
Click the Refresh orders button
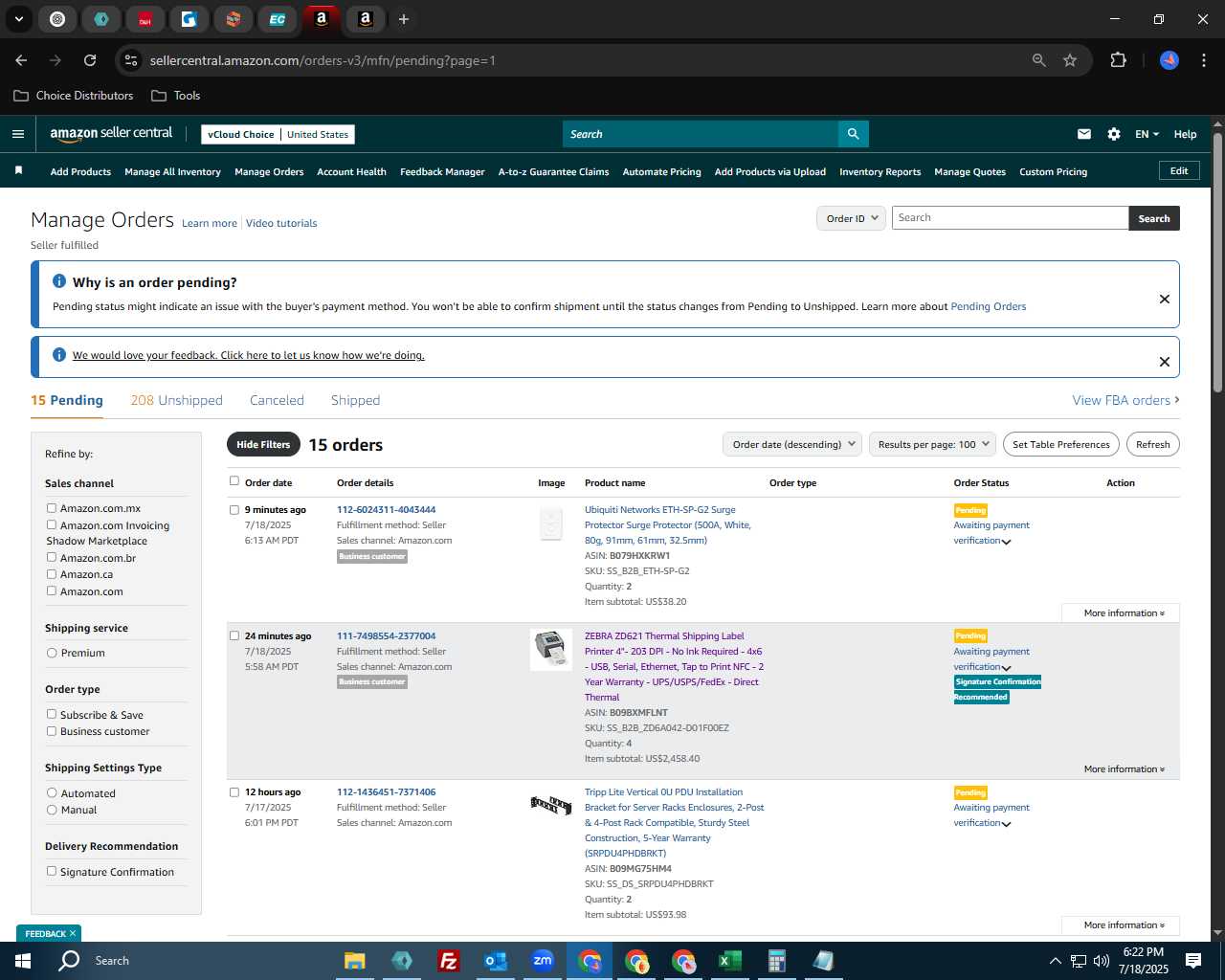(x=1152, y=444)
